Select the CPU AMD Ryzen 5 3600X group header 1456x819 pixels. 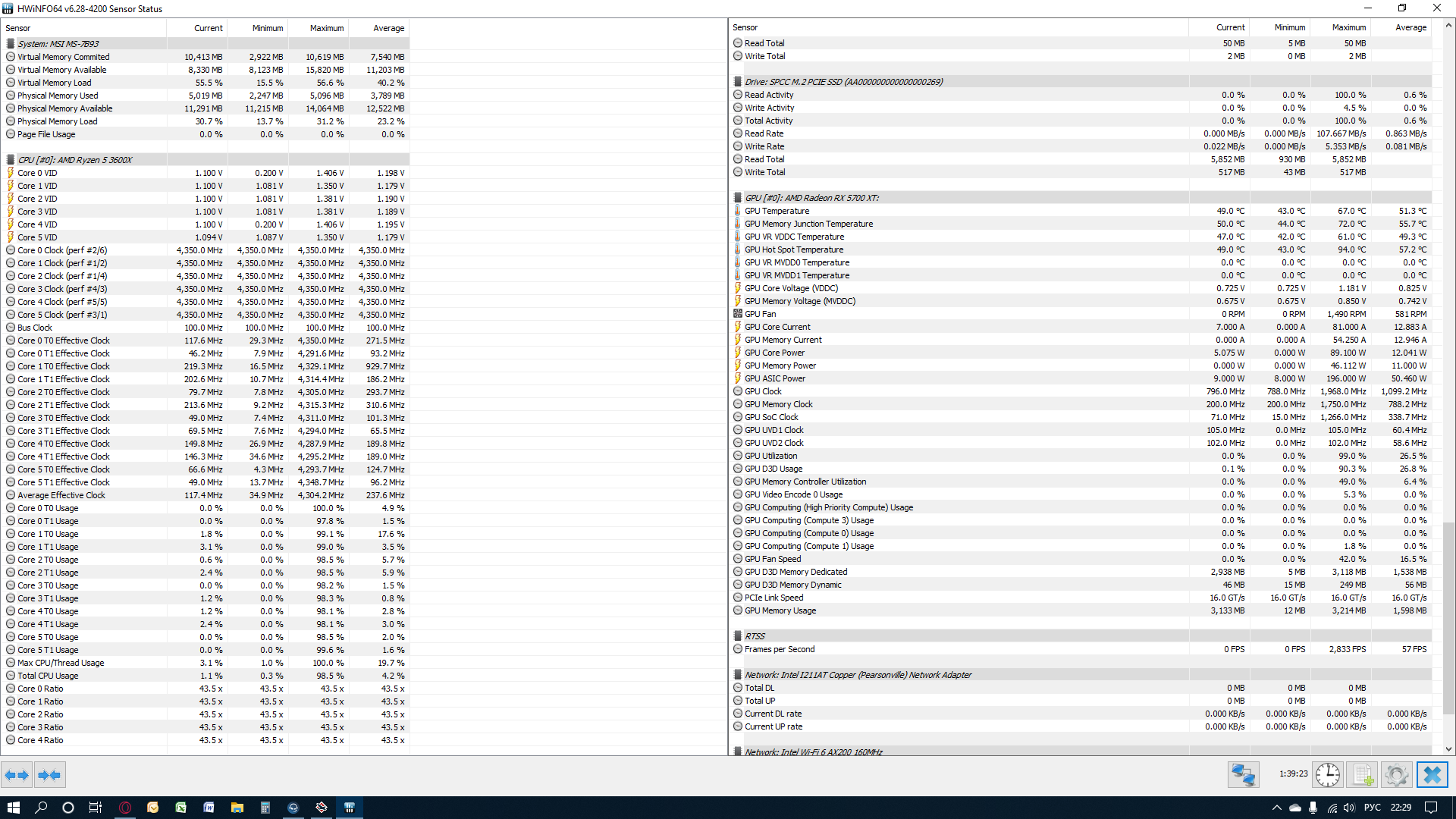point(75,160)
